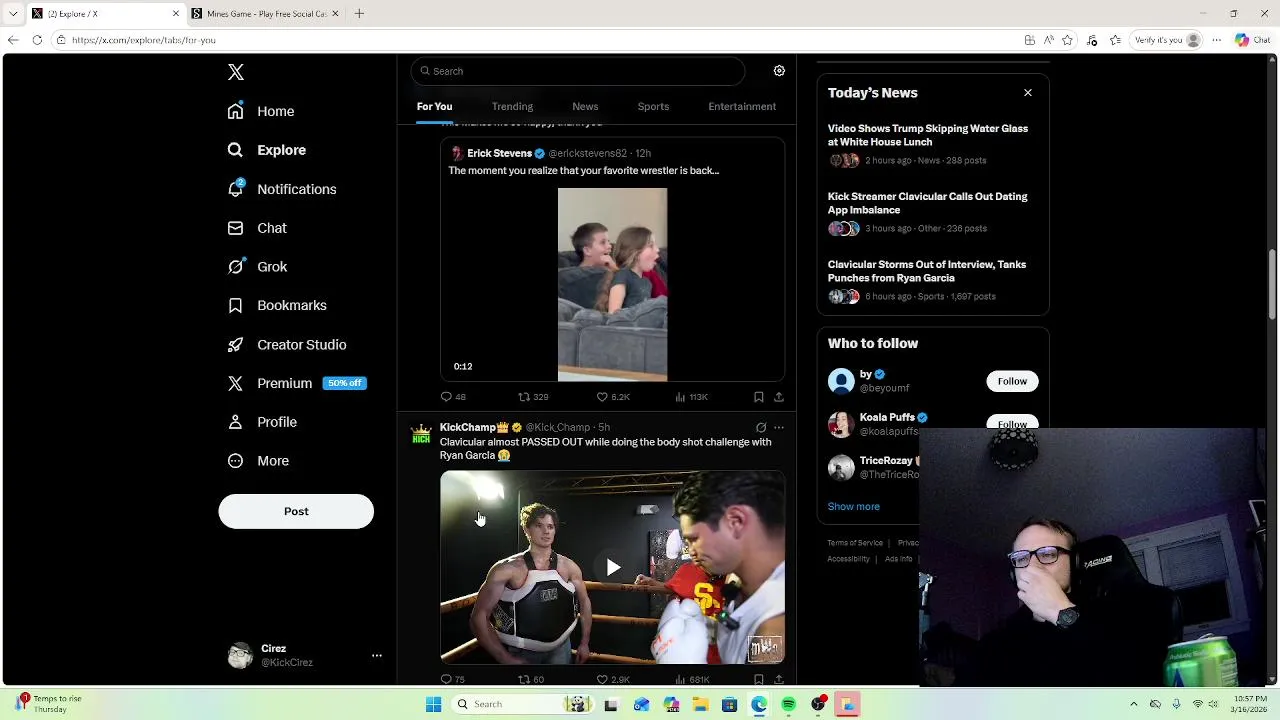This screenshot has width=1280, height=720.
Task: Open the Erick Stevens video thumbnail
Action: click(x=612, y=284)
